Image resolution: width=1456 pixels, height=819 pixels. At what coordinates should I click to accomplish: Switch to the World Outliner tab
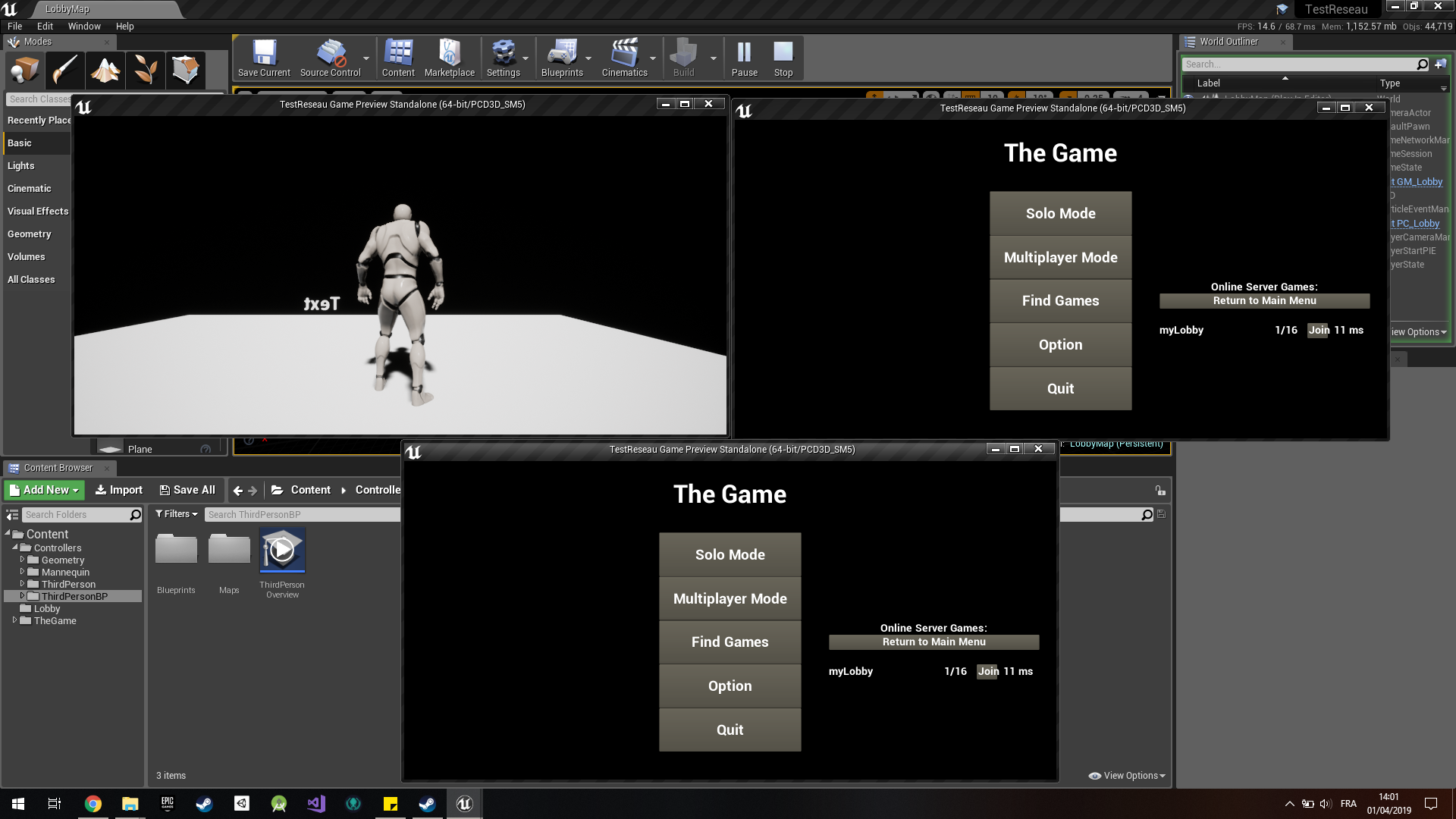1229,42
